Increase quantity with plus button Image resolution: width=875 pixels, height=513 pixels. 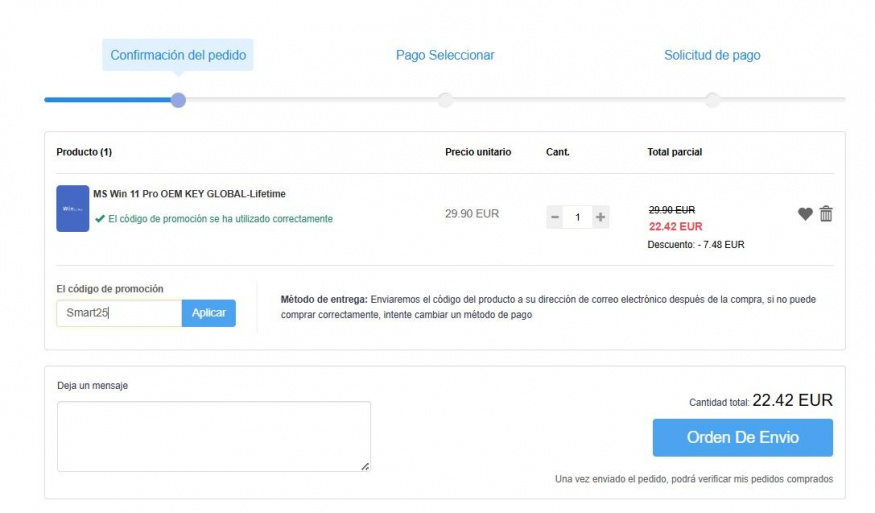pyautogui.click(x=600, y=217)
